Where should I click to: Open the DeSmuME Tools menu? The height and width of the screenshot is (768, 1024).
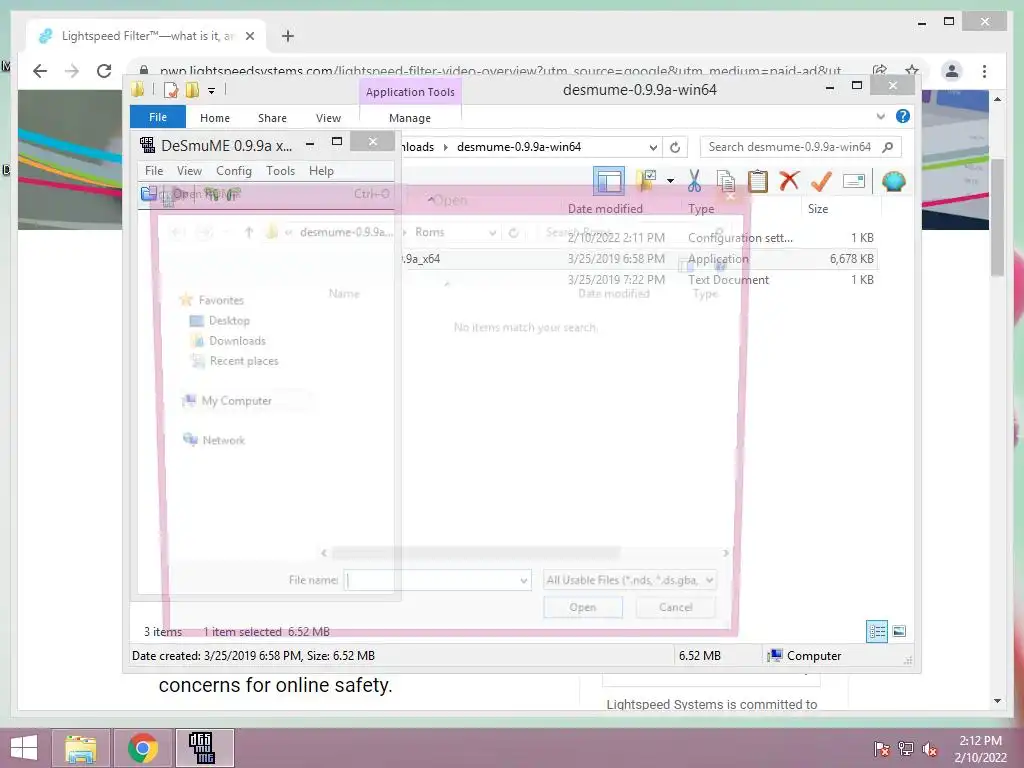tap(281, 170)
